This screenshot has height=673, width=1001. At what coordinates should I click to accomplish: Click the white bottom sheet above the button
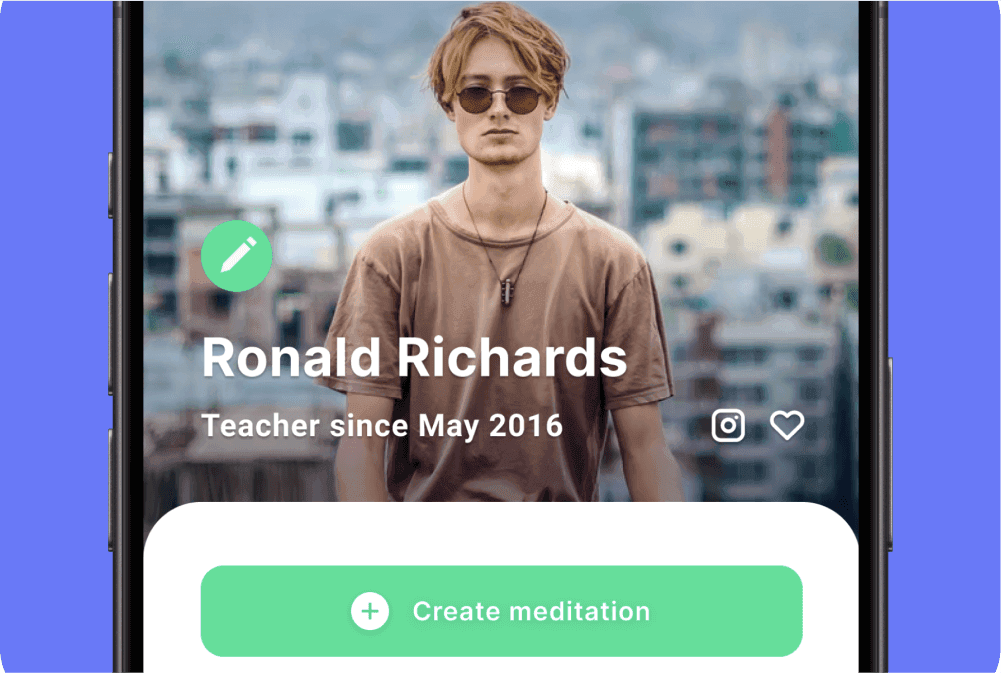click(x=501, y=534)
